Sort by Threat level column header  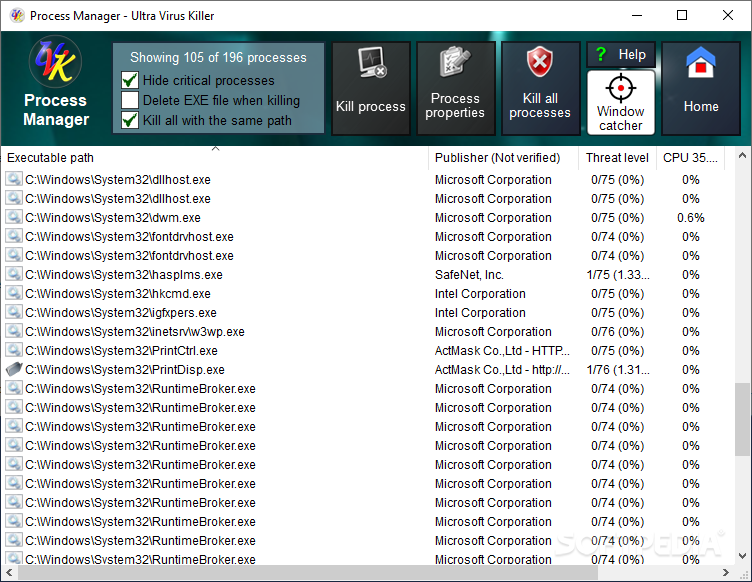click(x=617, y=158)
